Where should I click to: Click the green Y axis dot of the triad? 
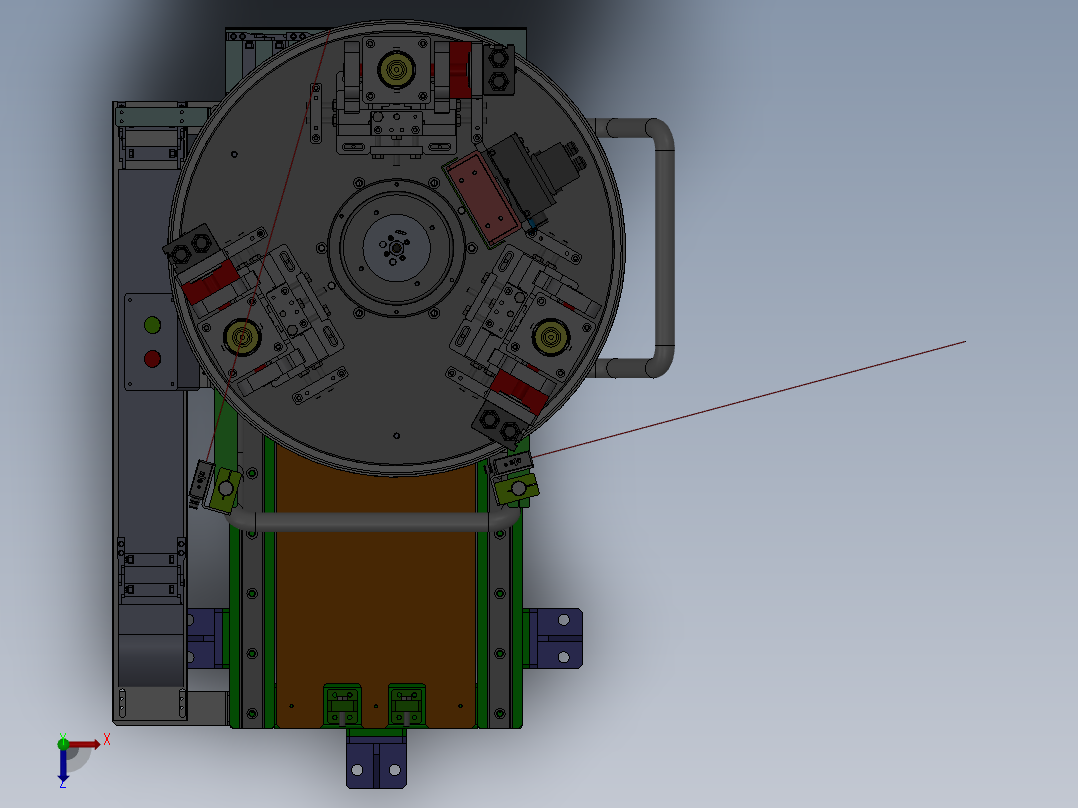[x=63, y=743]
